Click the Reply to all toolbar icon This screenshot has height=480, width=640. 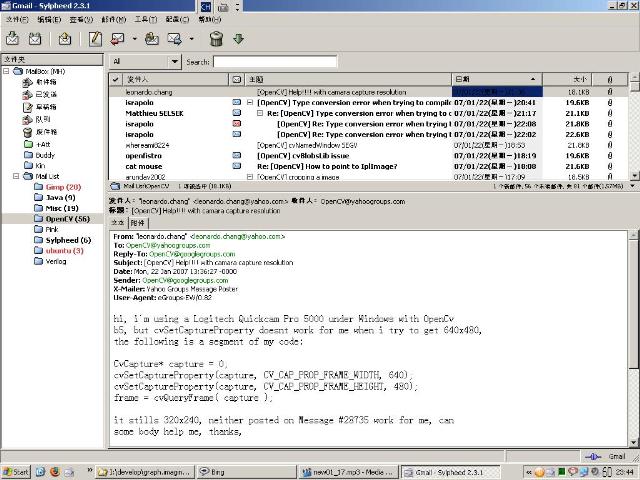pos(152,39)
